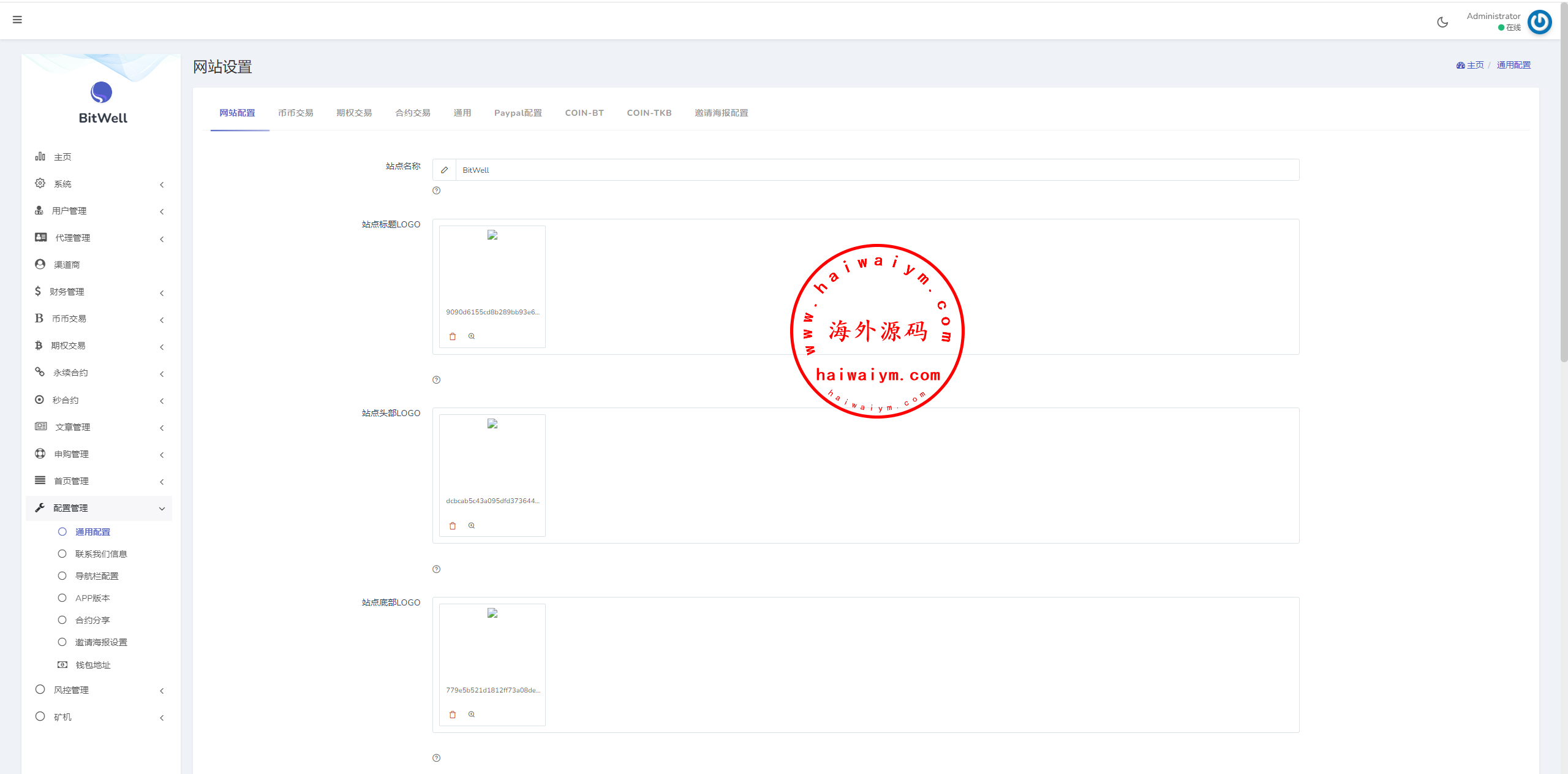Click the 主页 breadcrumb link
The image size is (1568, 774).
coord(1474,65)
